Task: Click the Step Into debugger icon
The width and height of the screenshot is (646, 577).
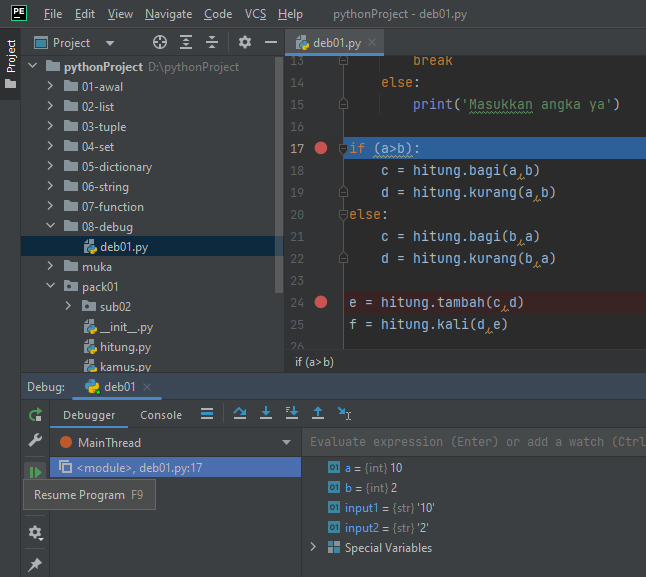Action: [266, 413]
